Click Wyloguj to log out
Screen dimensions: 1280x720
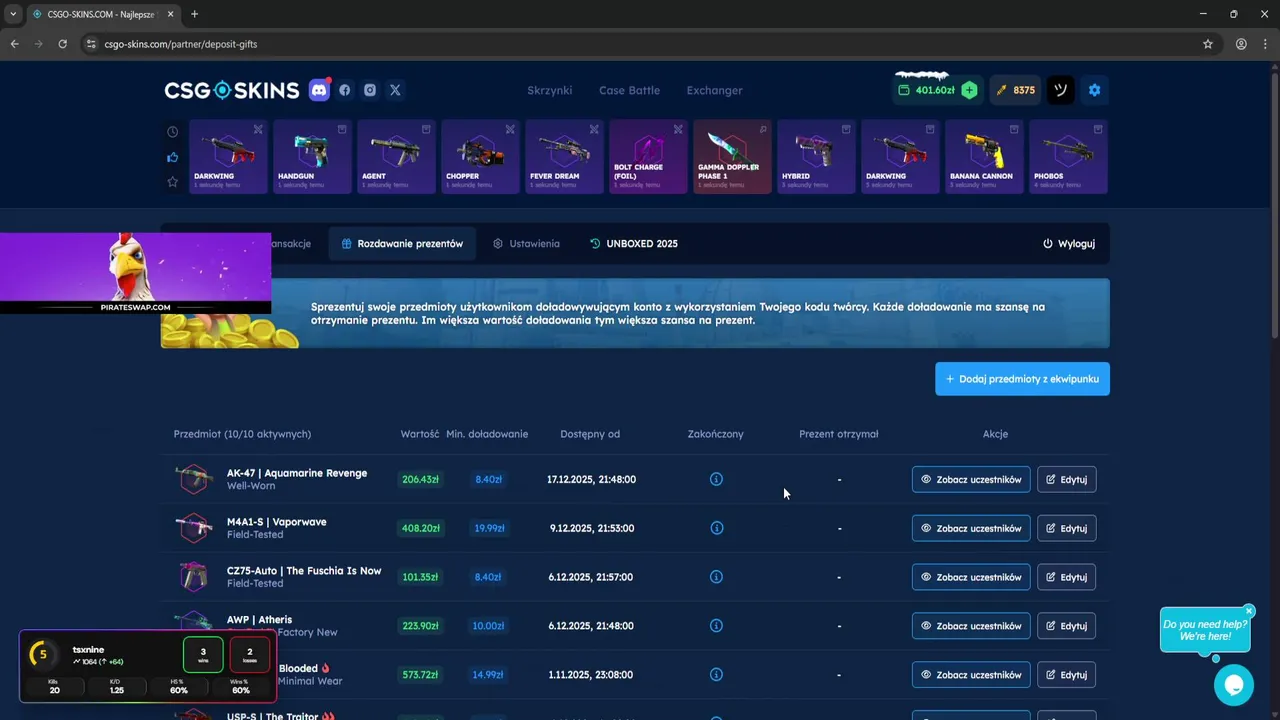tap(1069, 244)
